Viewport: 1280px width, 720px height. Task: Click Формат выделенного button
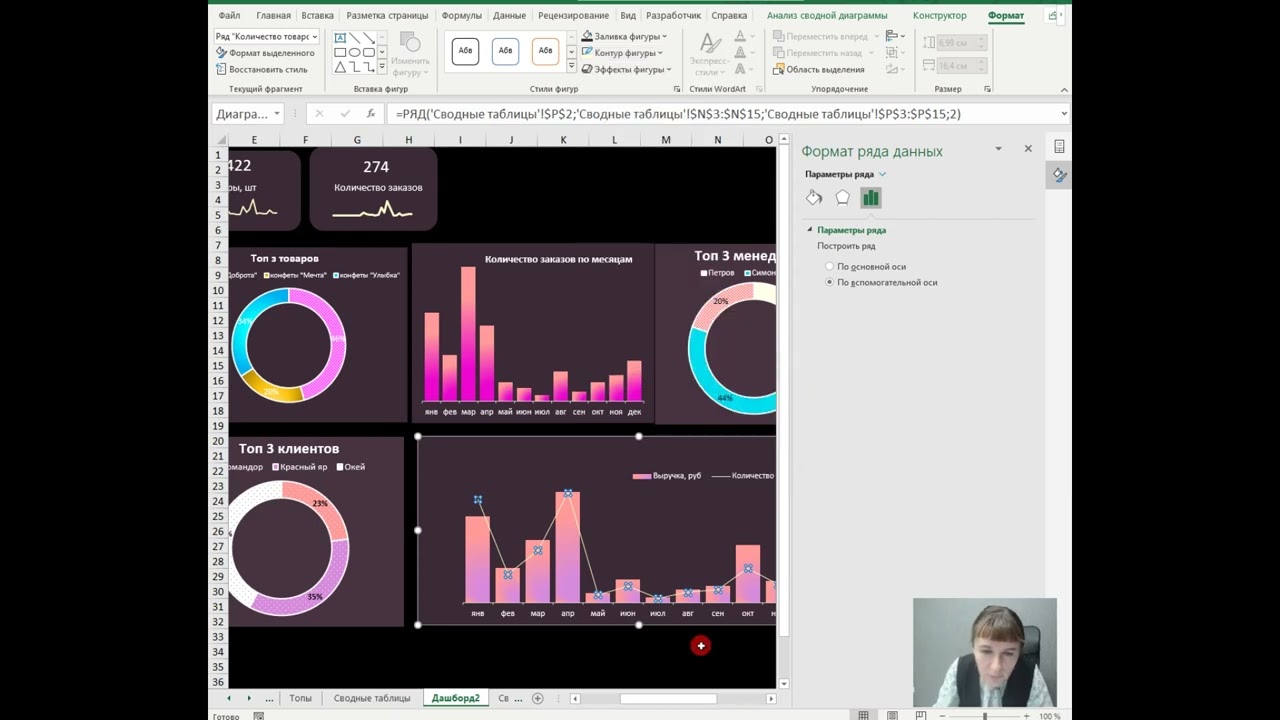(x=265, y=53)
